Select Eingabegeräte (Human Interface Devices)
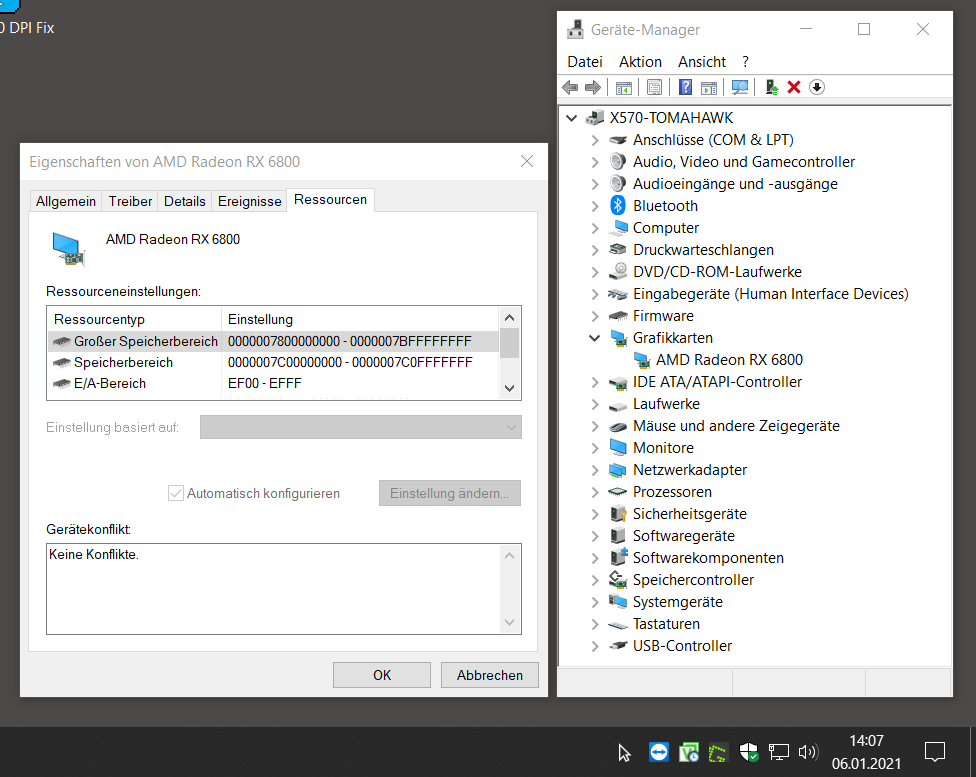 (770, 294)
